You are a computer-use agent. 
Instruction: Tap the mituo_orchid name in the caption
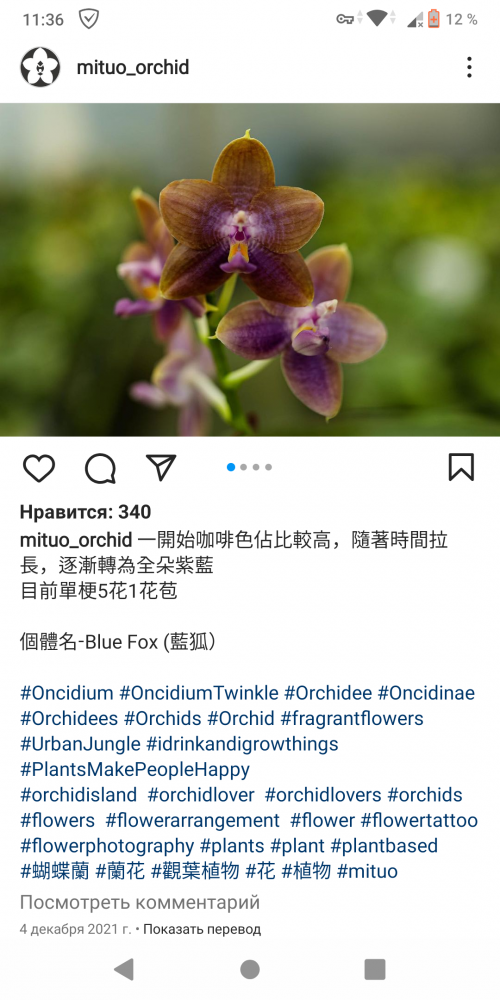coord(76,541)
